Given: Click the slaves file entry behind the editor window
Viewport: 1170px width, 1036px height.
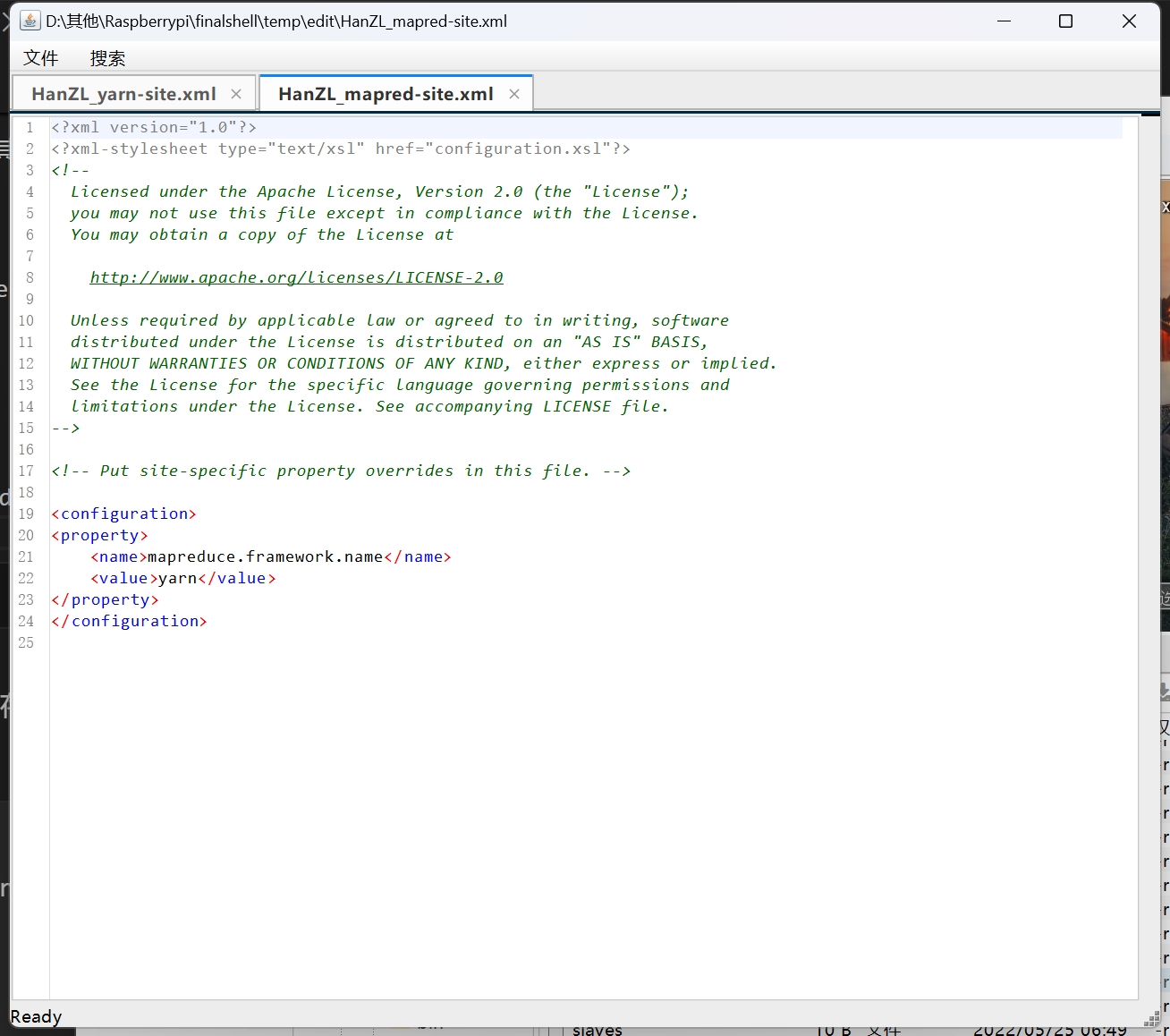Looking at the screenshot, I should [x=598, y=1031].
